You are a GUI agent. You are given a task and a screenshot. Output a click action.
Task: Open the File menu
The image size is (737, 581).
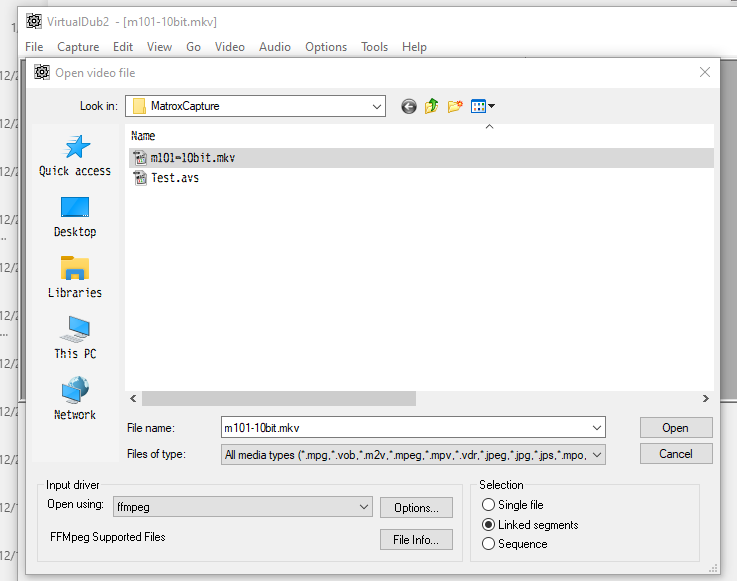[34, 47]
